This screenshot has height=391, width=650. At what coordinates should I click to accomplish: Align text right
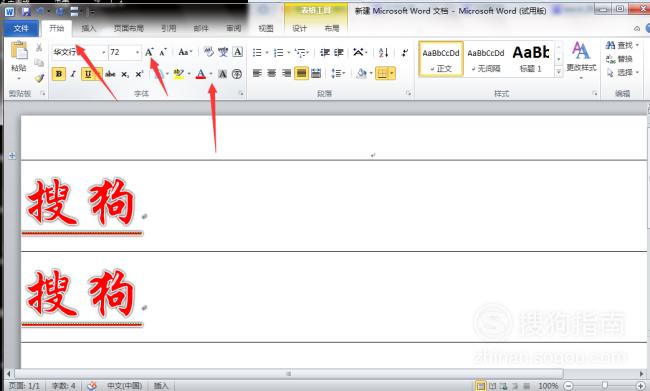point(286,73)
